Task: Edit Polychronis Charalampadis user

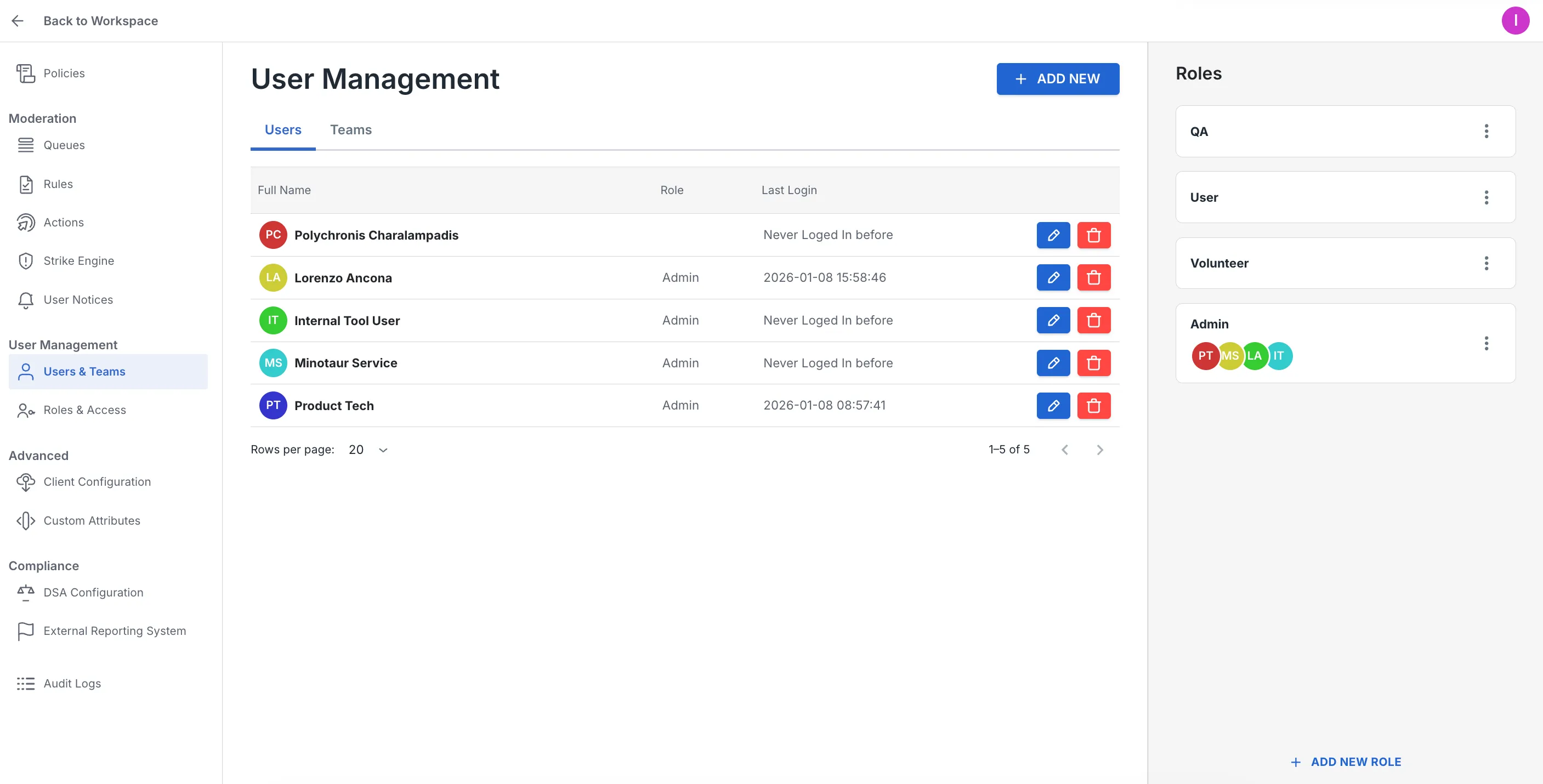Action: coord(1053,235)
